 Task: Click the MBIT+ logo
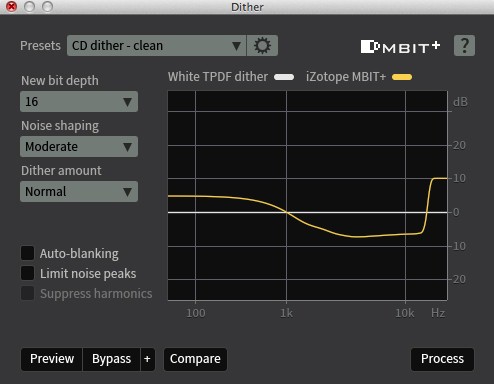400,47
